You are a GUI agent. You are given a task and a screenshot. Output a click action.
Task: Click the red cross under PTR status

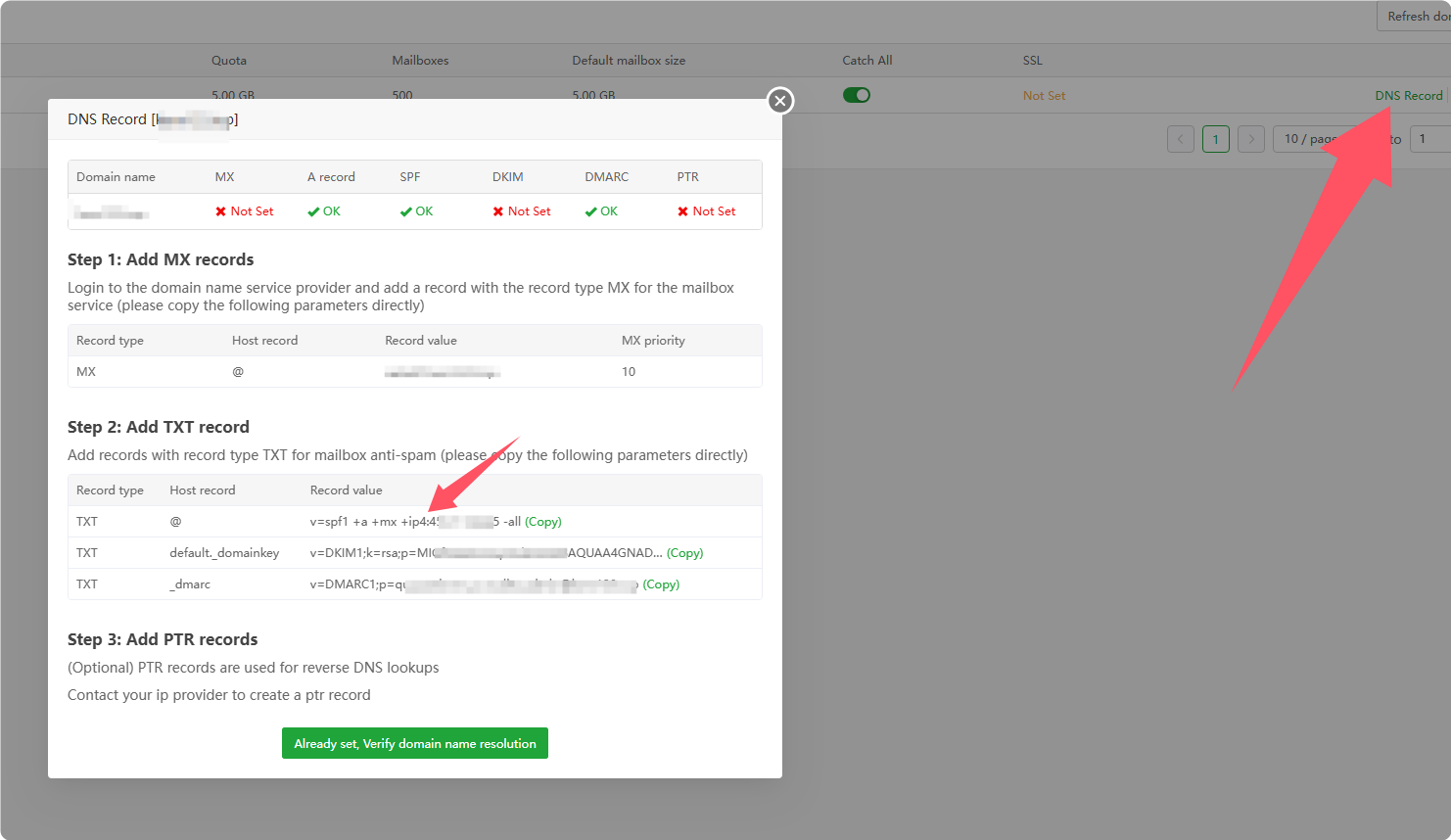click(683, 211)
